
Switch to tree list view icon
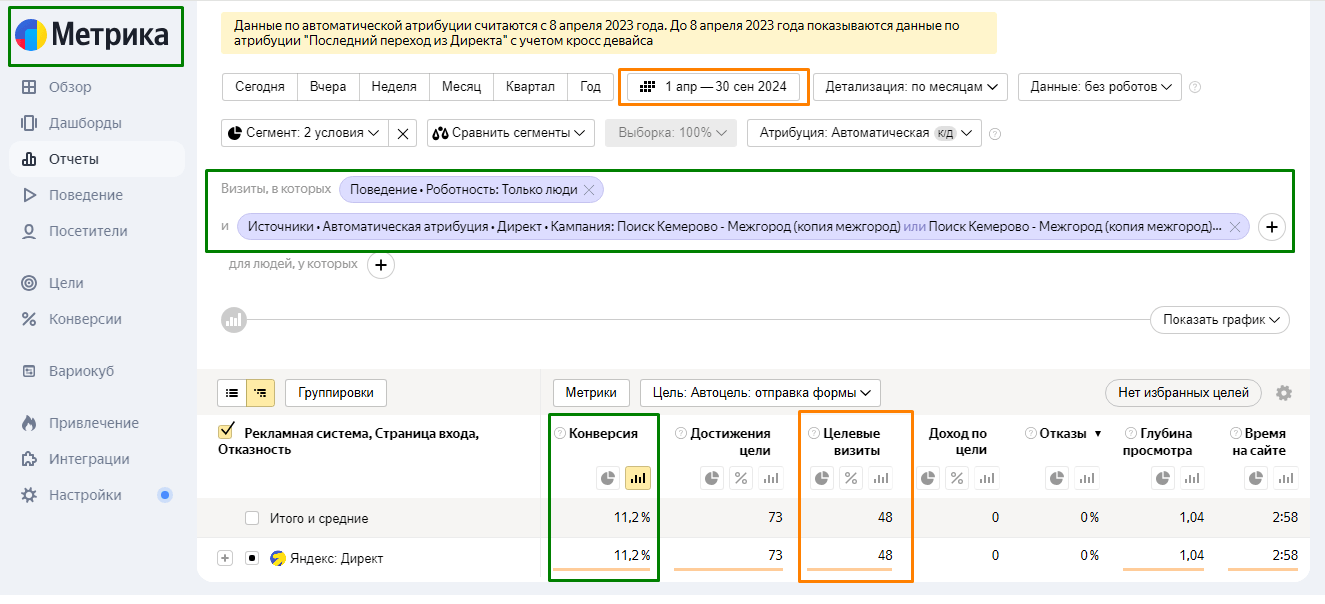pos(260,393)
